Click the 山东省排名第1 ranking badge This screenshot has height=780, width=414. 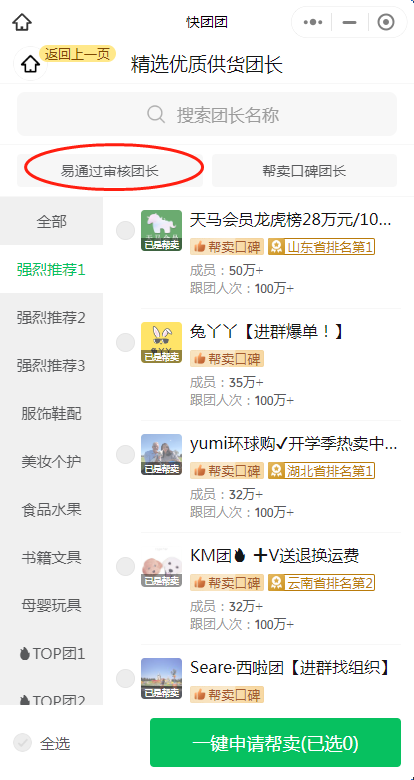(321, 247)
